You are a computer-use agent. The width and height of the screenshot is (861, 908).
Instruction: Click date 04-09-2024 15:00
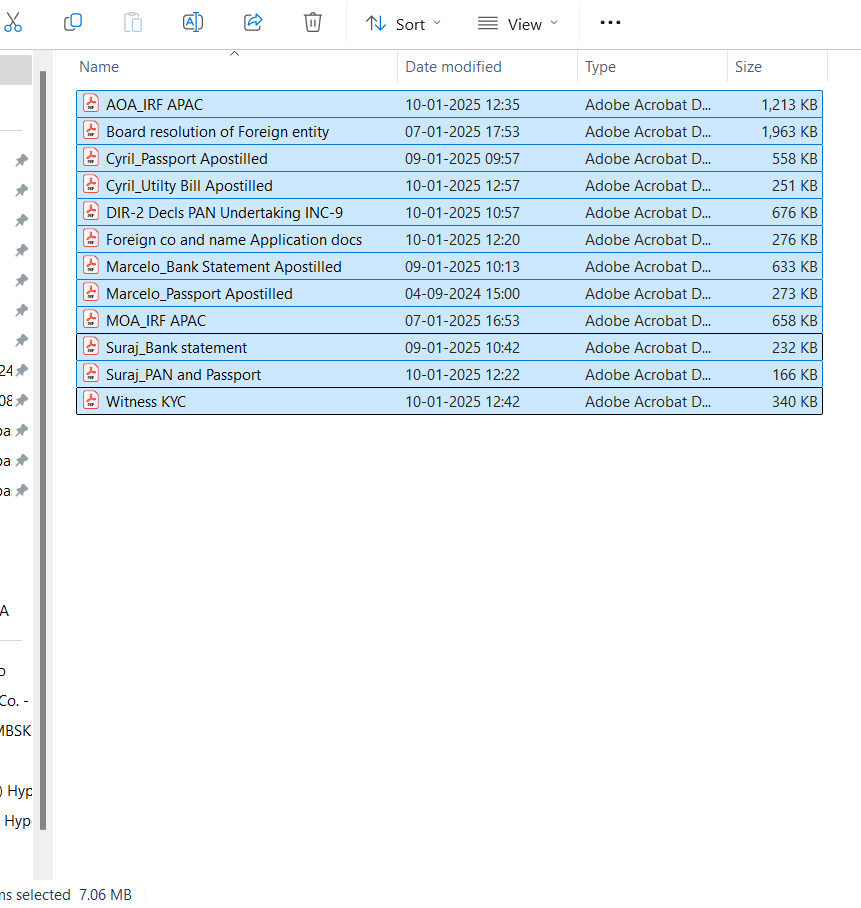pyautogui.click(x=462, y=294)
